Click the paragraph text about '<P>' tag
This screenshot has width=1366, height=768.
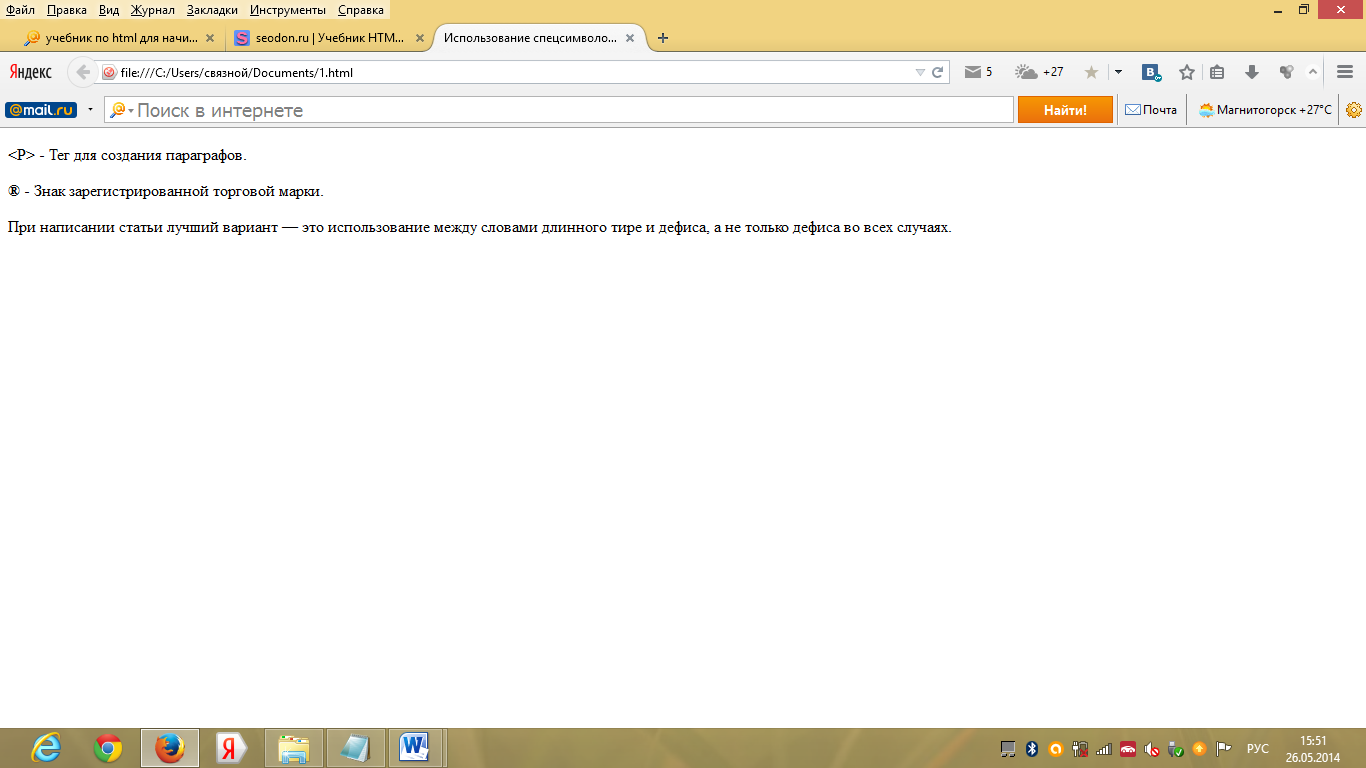pos(127,155)
